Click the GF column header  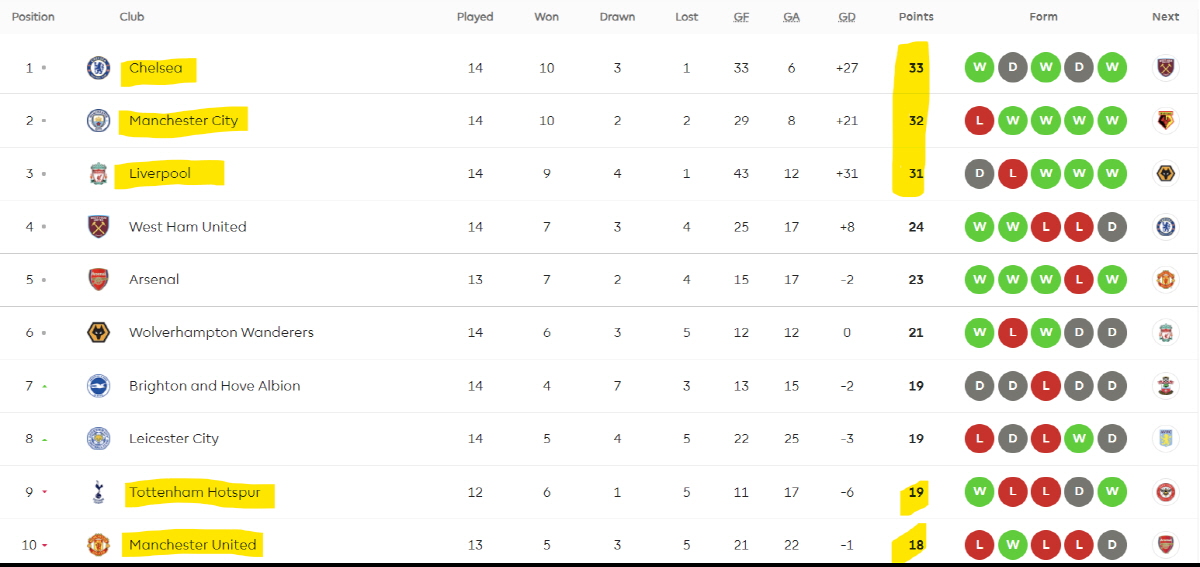[x=741, y=17]
